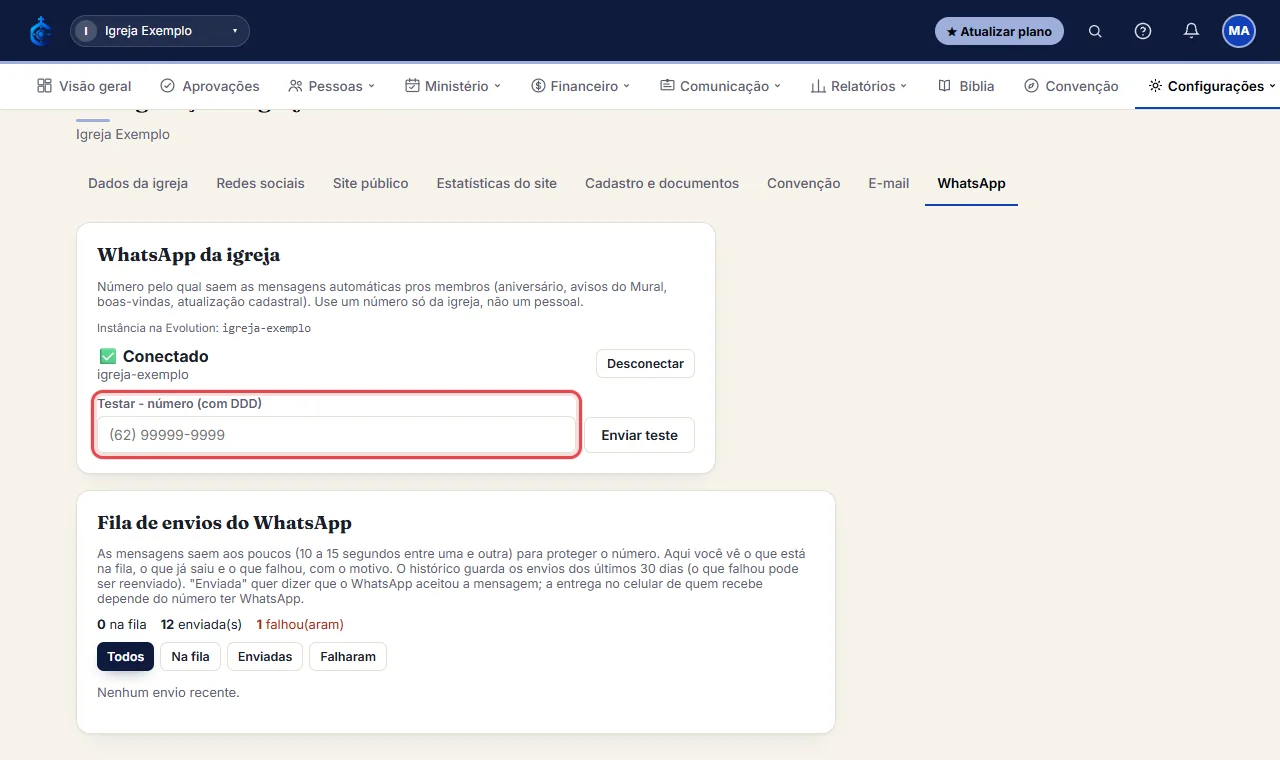Viewport: 1280px width, 760px height.
Task: Select the Convenção settings tab
Action: click(804, 183)
